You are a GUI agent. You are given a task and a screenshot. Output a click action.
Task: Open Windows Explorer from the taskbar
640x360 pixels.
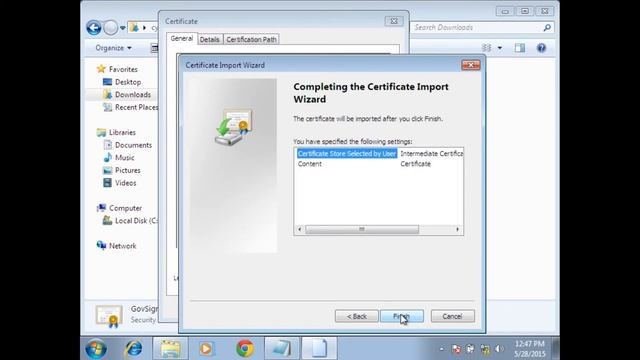pos(170,349)
